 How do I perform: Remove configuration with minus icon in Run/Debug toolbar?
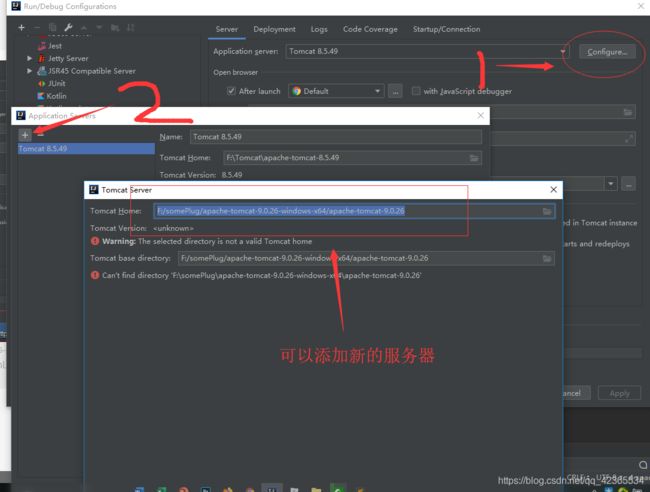pyautogui.click(x=37, y=28)
